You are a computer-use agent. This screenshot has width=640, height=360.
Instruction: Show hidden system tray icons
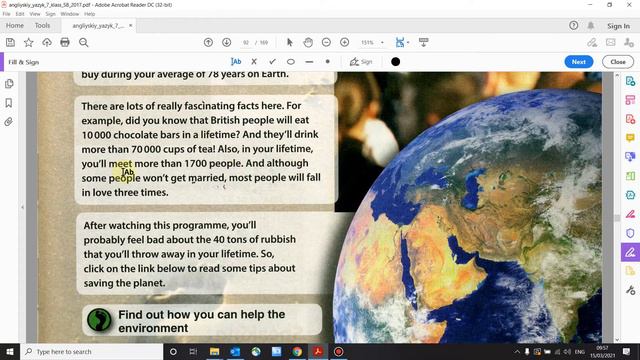point(517,351)
